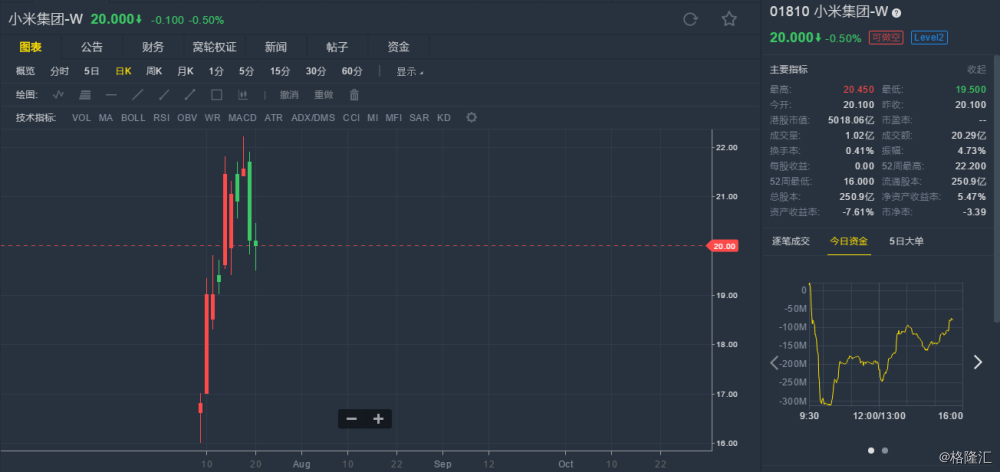
Task: Toggle the MA indicator
Action: (105, 117)
